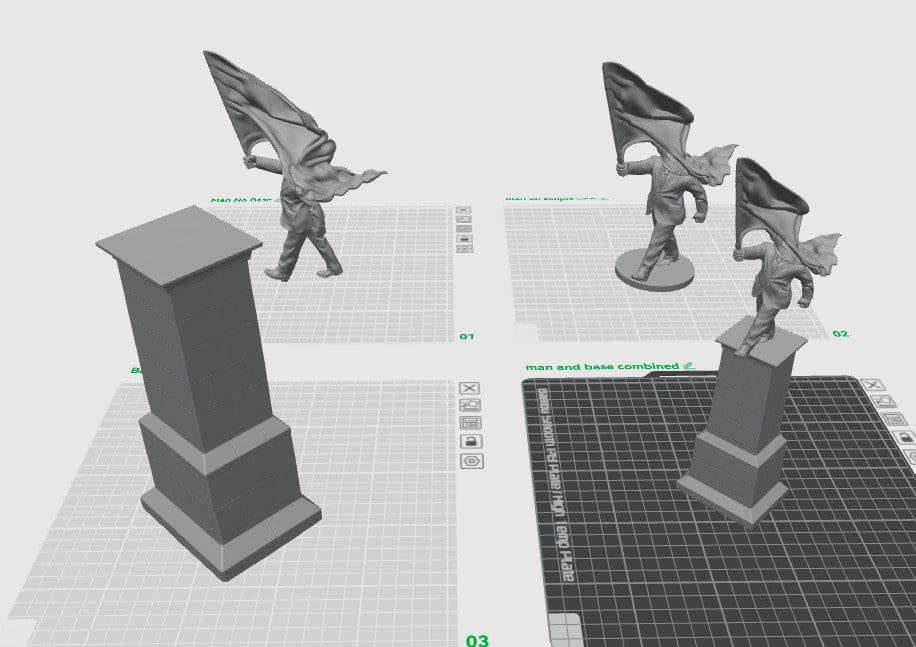The height and width of the screenshot is (647, 916).
Task: Open plate 03 settings hexagon icon
Action: [471, 461]
